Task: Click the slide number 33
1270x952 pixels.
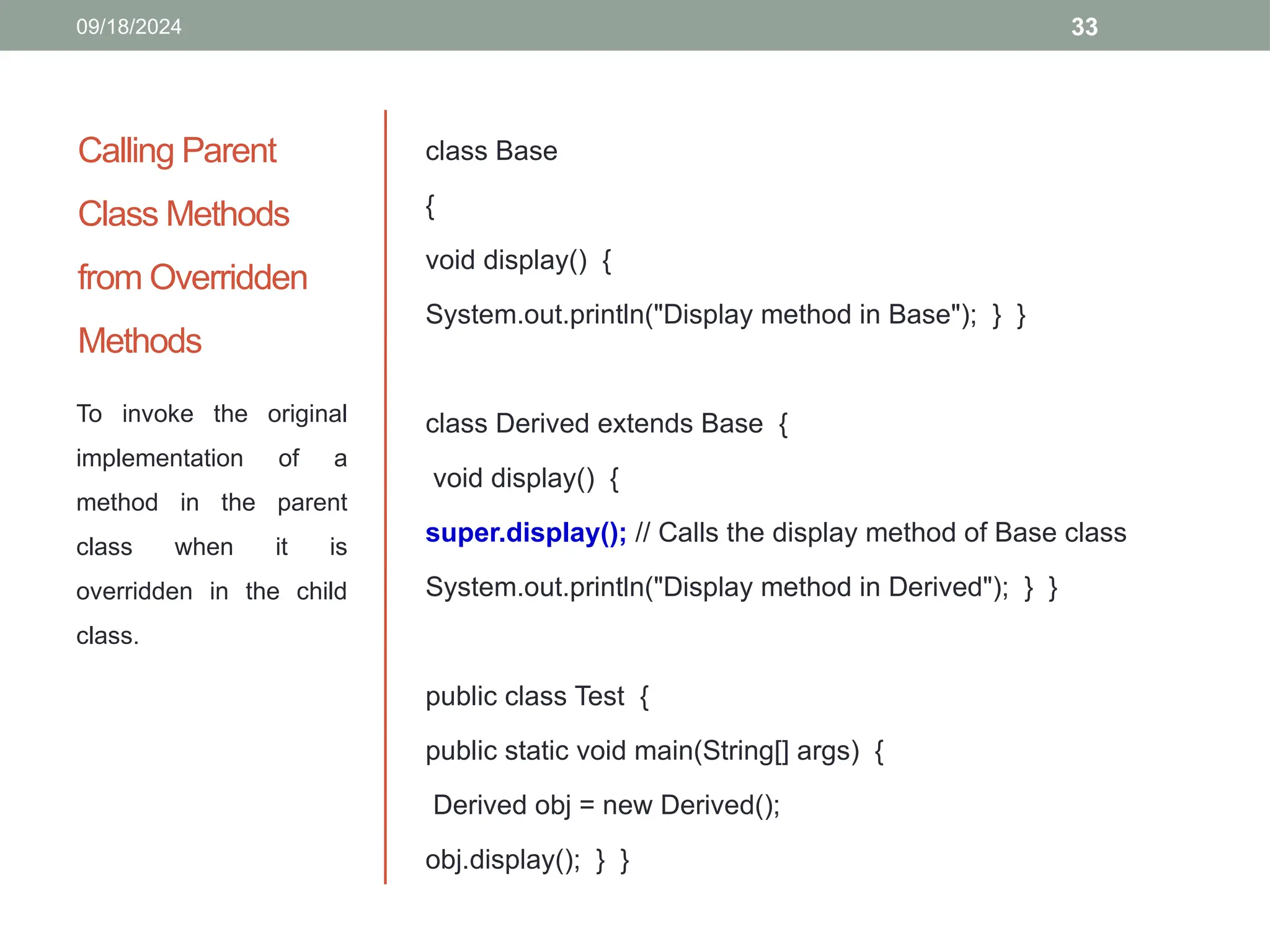Action: [1085, 27]
